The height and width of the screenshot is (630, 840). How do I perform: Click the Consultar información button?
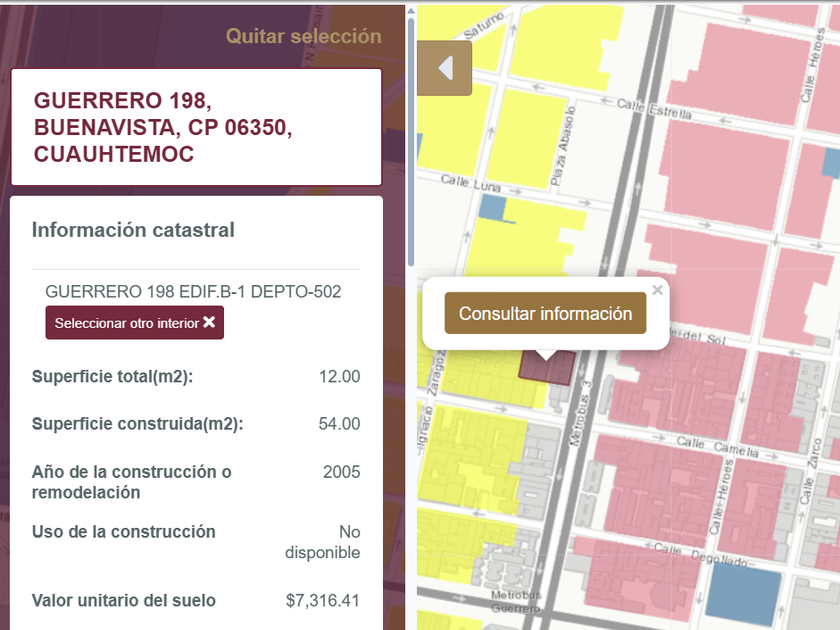coord(545,313)
